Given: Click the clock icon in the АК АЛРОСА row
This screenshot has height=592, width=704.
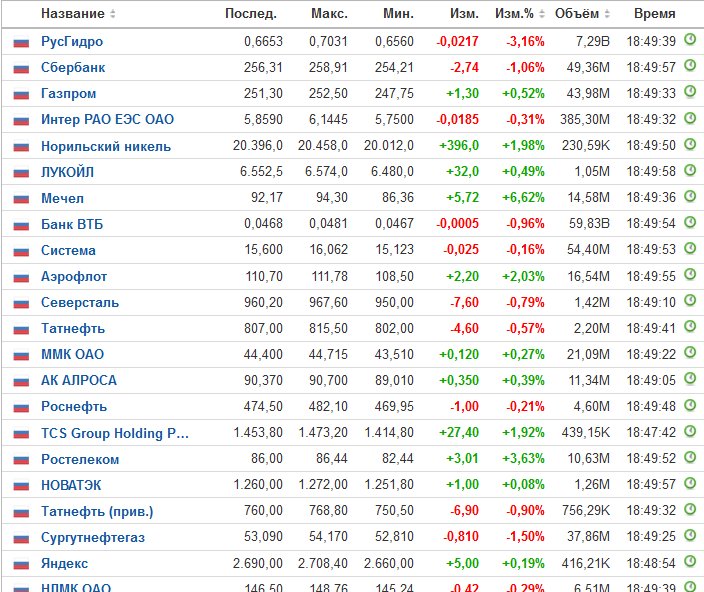Looking at the screenshot, I should pyautogui.click(x=690, y=378).
